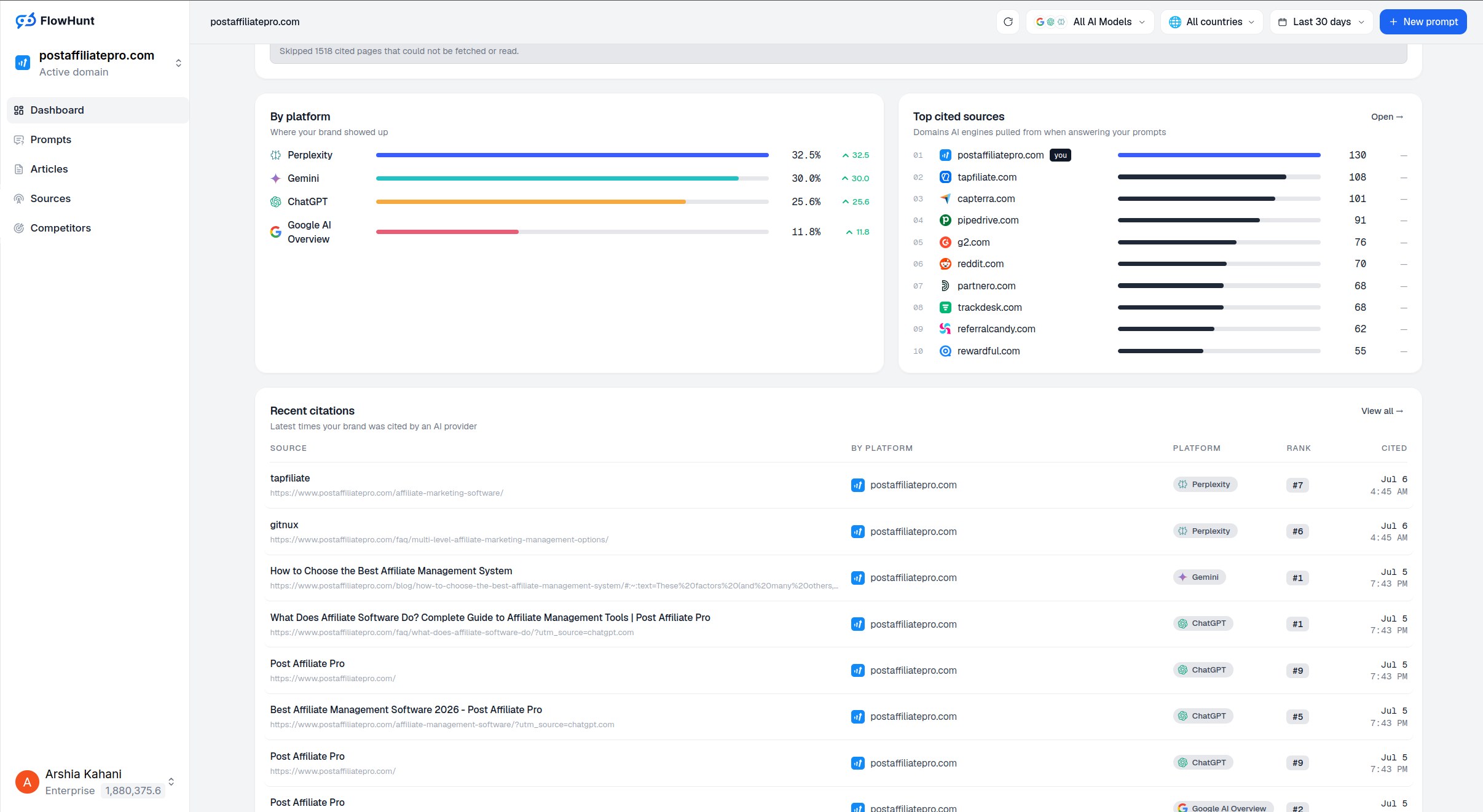Click the New prompt button

click(x=1423, y=21)
